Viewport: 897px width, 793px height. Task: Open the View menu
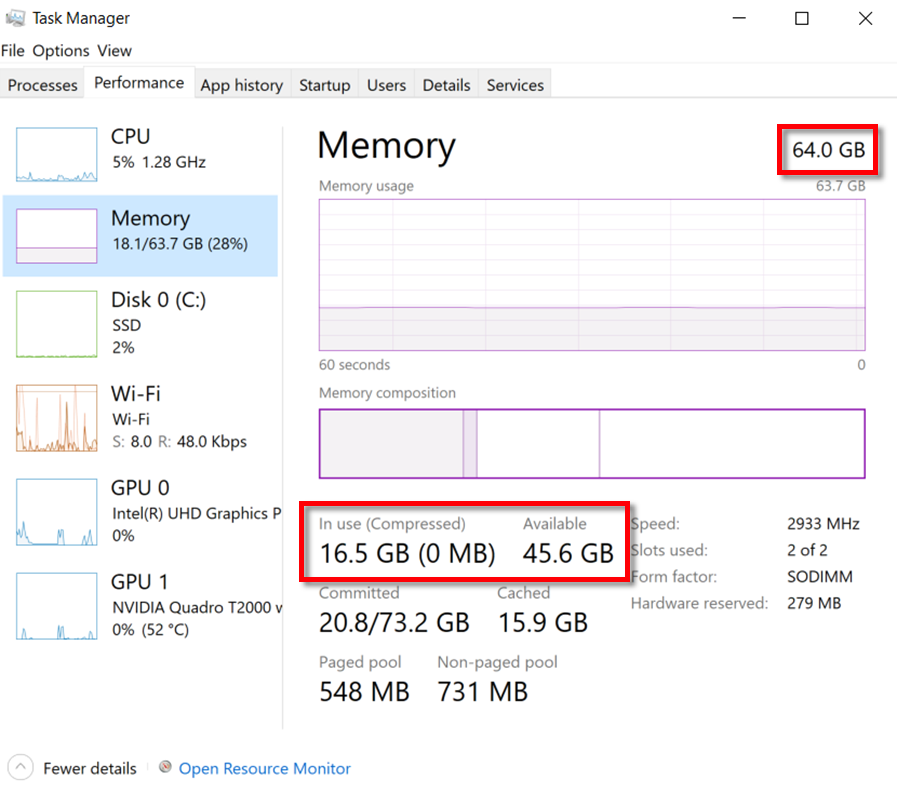114,51
